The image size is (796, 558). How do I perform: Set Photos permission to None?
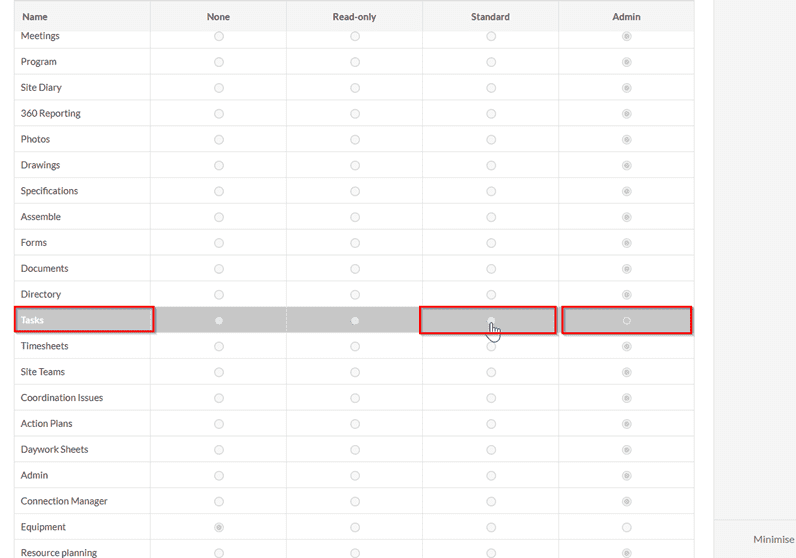219,140
